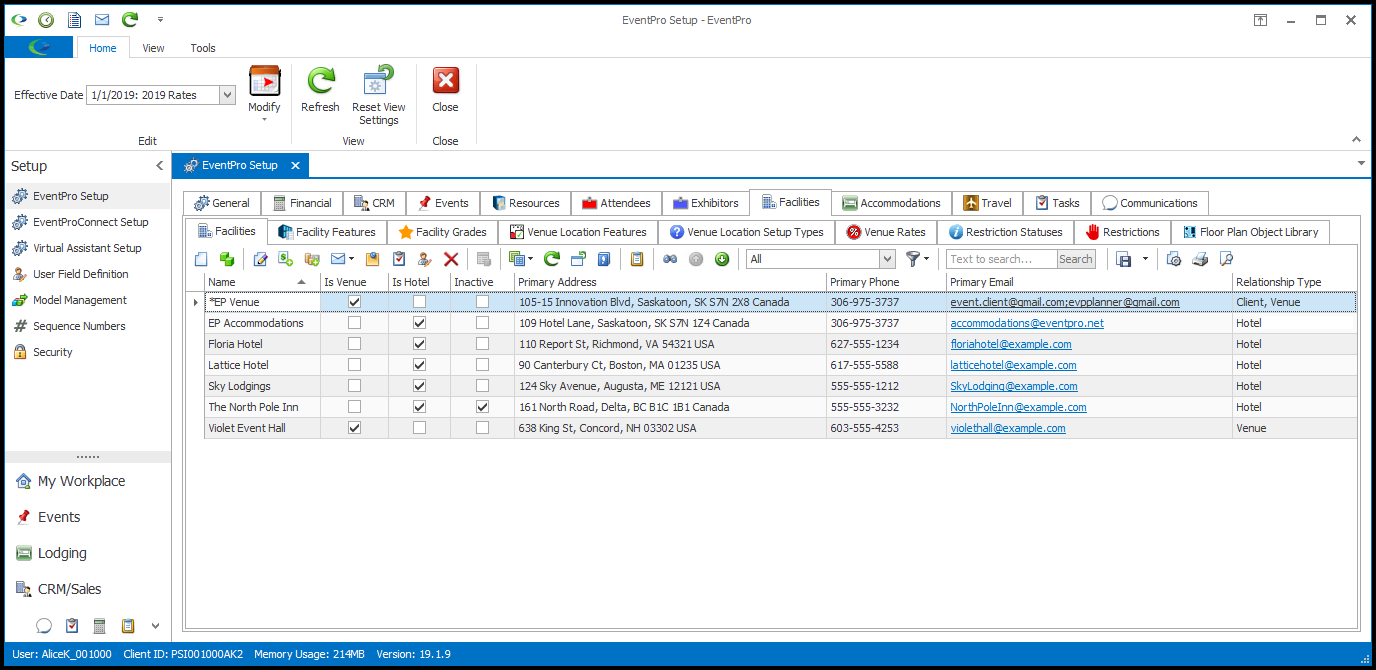Click Reset View Settings in ribbon
Image resolution: width=1376 pixels, height=670 pixels.
tap(379, 97)
